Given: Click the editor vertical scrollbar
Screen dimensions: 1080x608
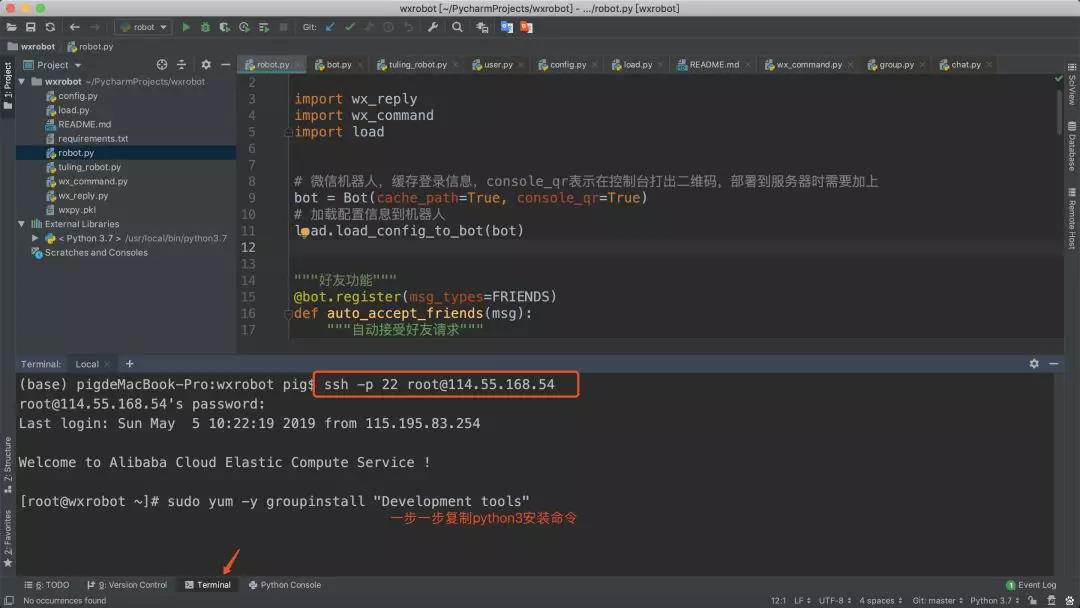Looking at the screenshot, I should 1059,110.
